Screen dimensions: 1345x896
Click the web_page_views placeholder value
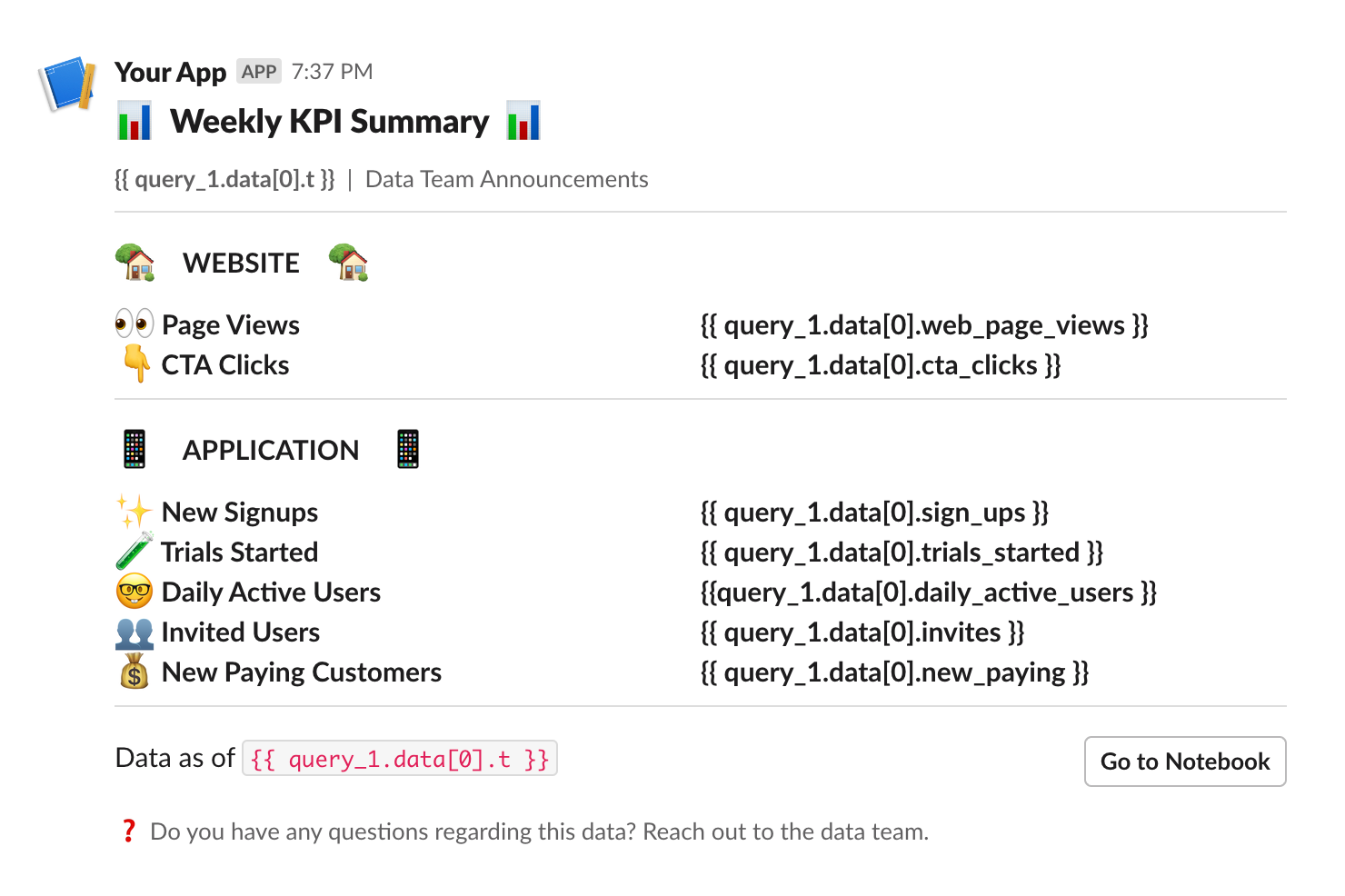(924, 325)
